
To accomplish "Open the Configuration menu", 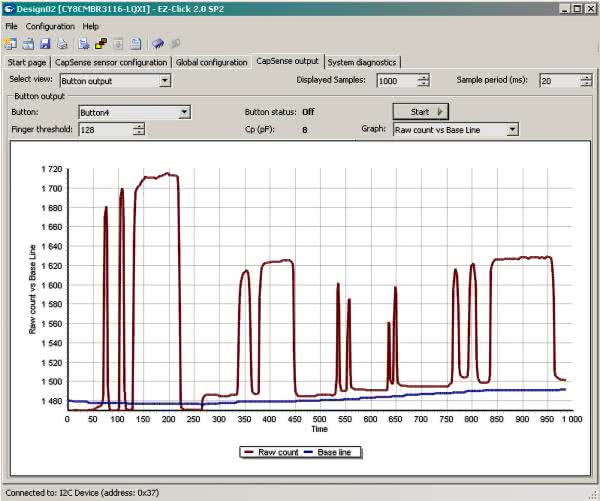I will 50,26.
